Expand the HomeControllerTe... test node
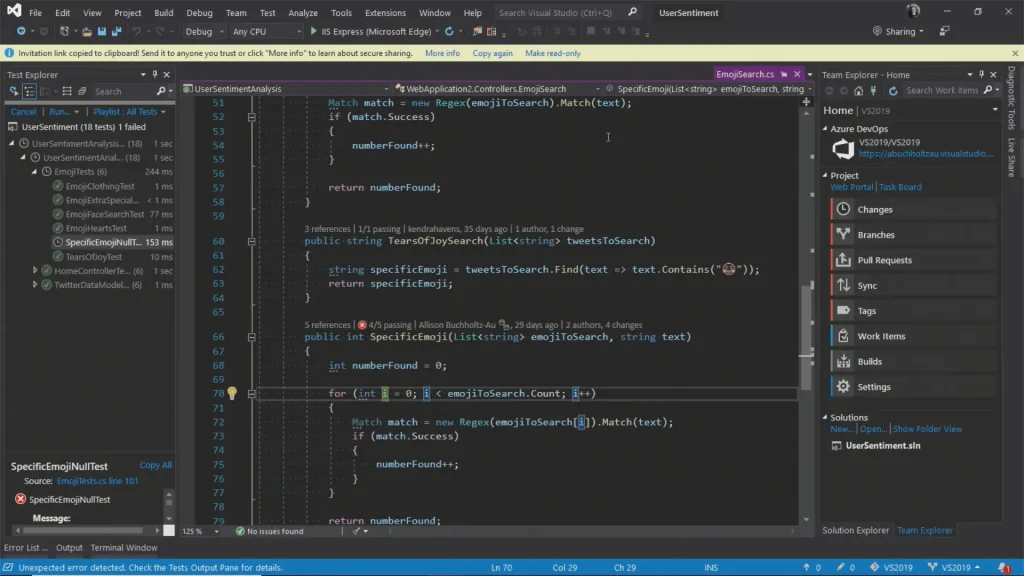The width and height of the screenshot is (1024, 576). pyautogui.click(x=35, y=270)
